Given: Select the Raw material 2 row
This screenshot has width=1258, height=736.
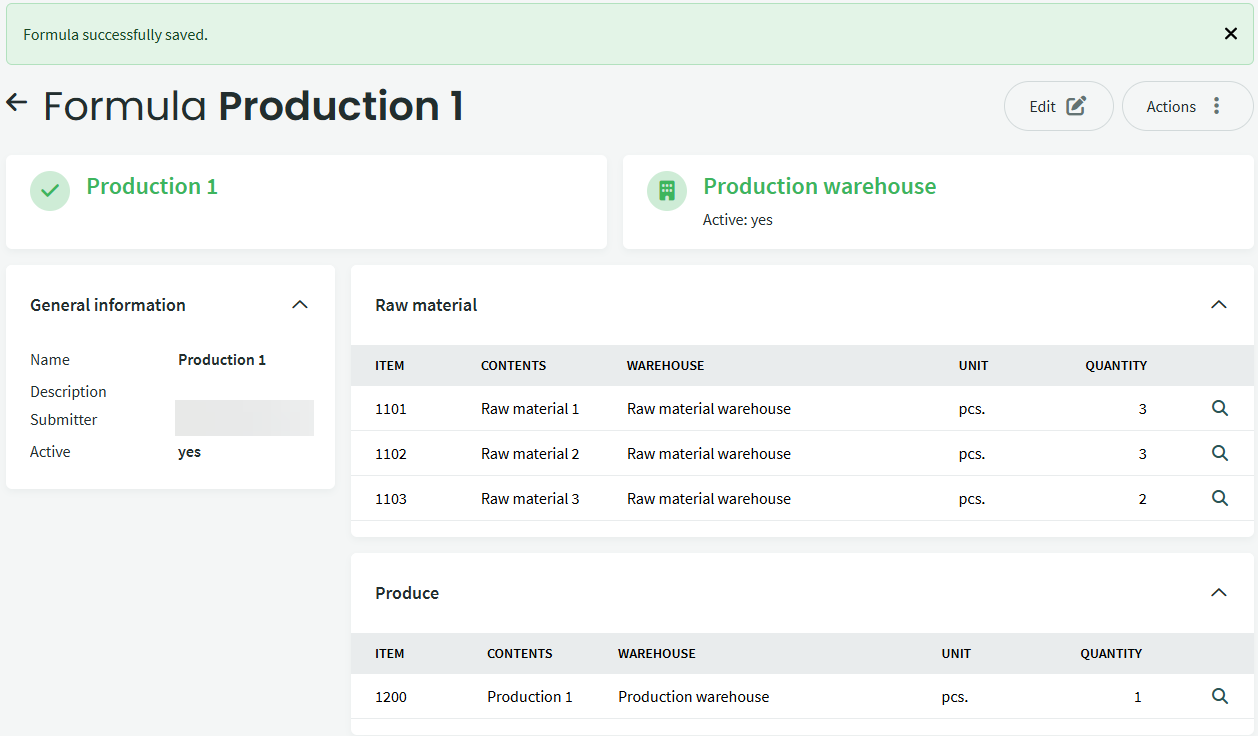Looking at the screenshot, I should (530, 454).
